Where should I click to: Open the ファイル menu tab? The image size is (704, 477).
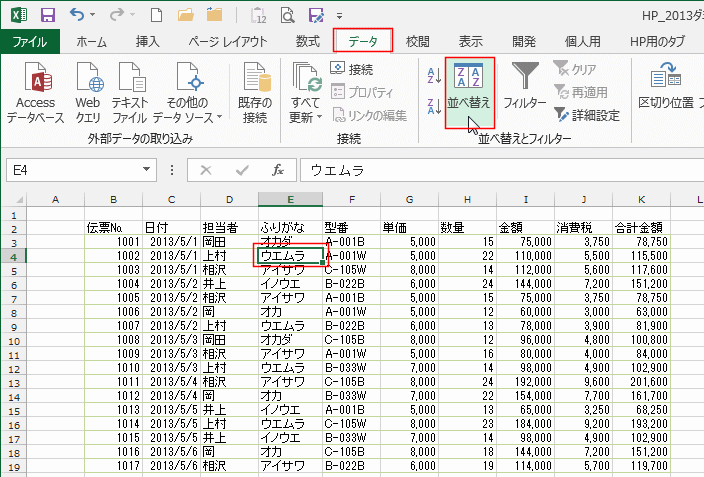29,41
